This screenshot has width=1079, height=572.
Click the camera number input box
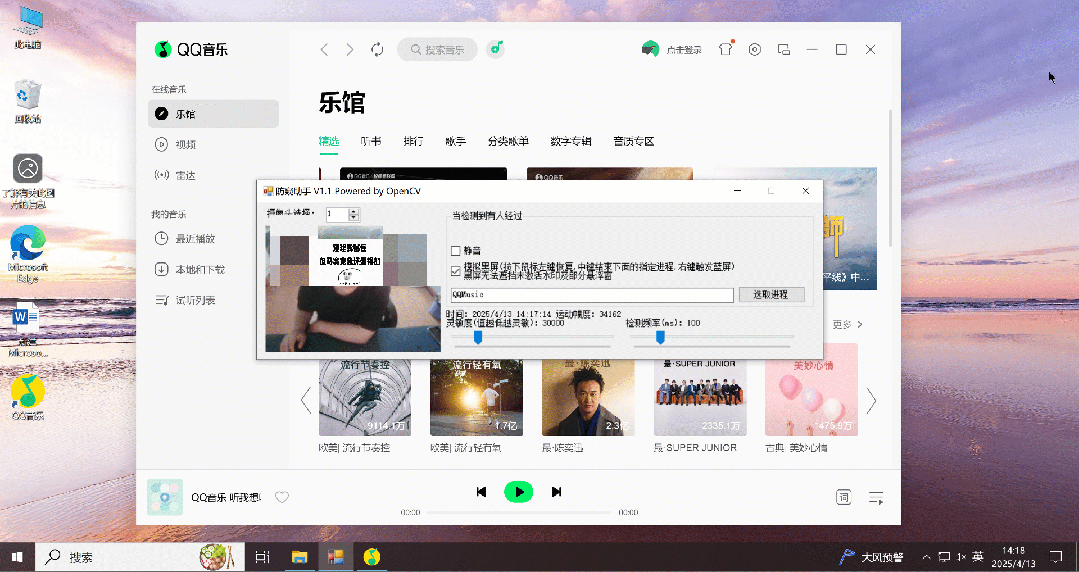(337, 214)
